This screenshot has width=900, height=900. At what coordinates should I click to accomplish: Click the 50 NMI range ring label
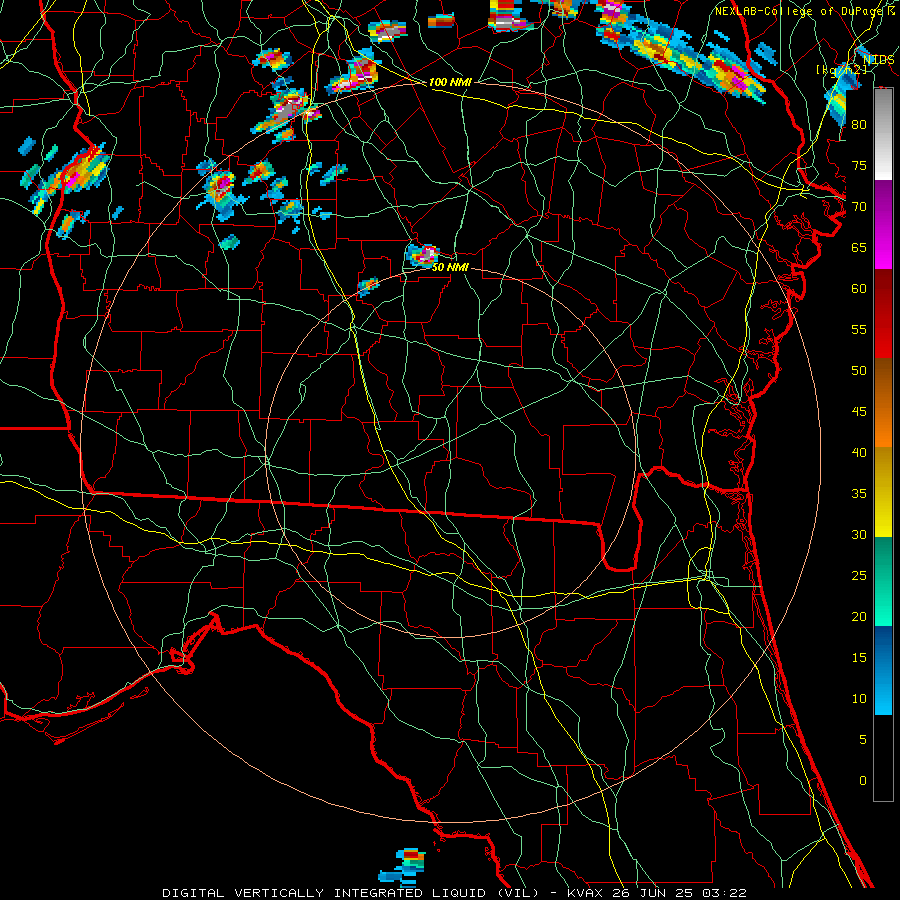[450, 268]
